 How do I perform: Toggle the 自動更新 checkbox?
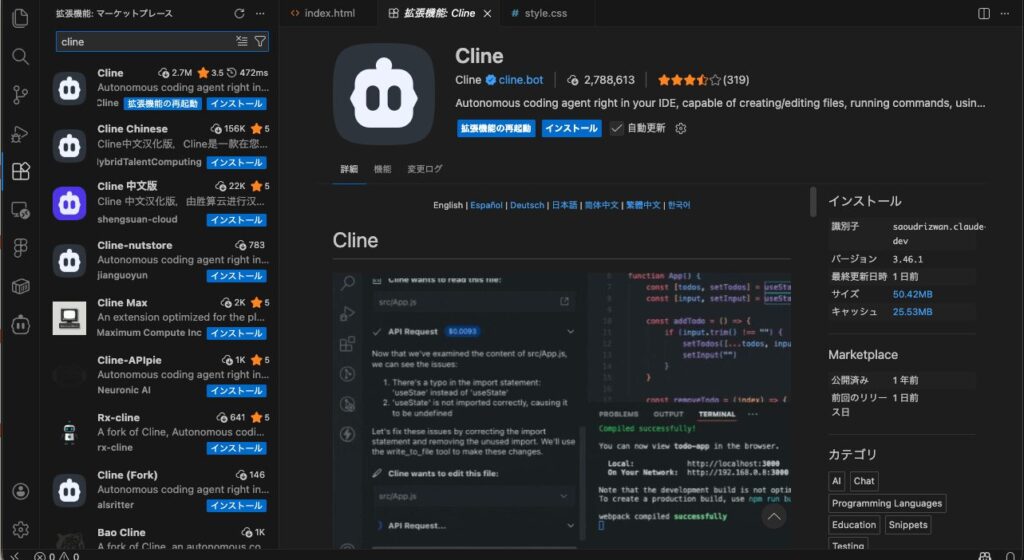click(617, 128)
